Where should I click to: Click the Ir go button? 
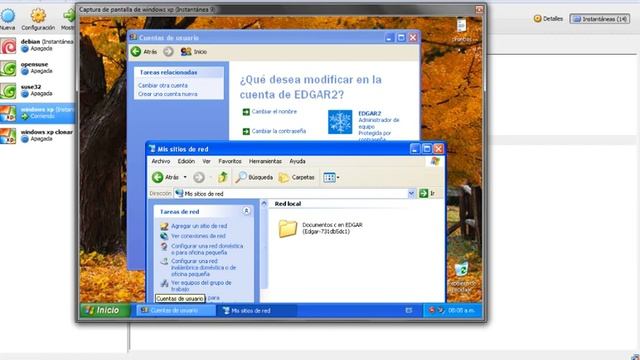point(427,193)
